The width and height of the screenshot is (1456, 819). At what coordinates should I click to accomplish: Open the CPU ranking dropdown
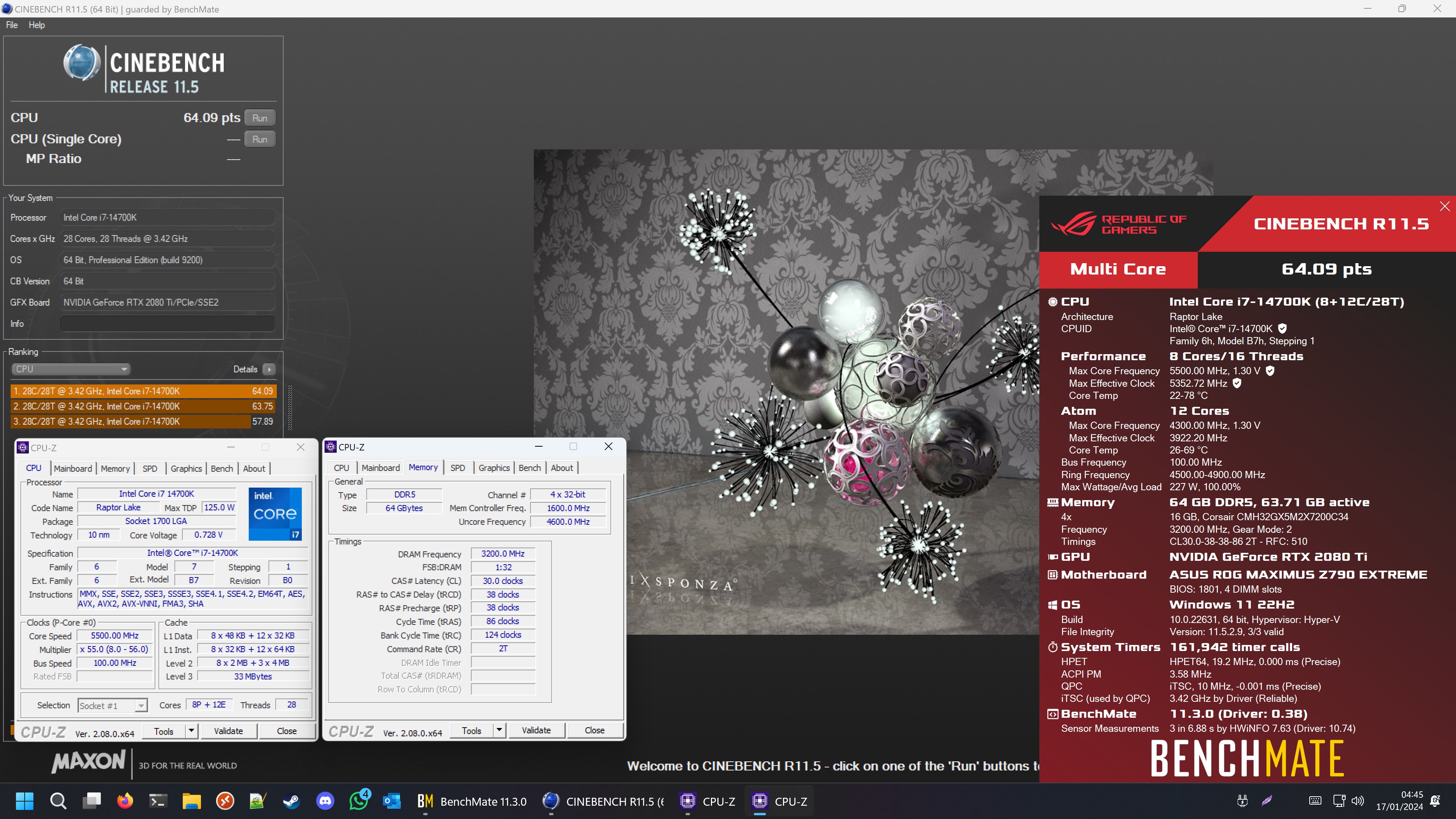pos(71,369)
